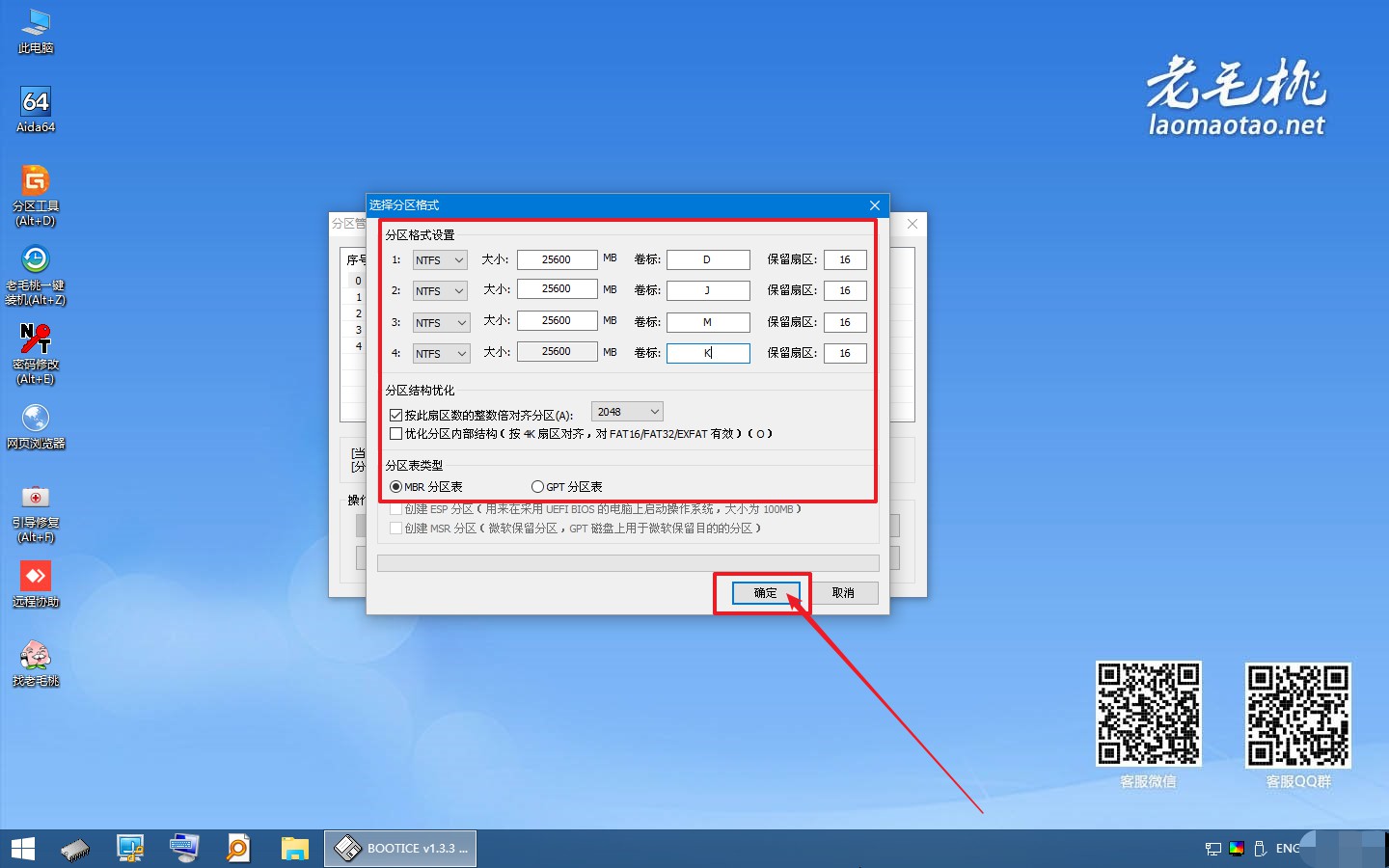Launch 老毛桃一键装机 desktop icon

pyautogui.click(x=36, y=275)
